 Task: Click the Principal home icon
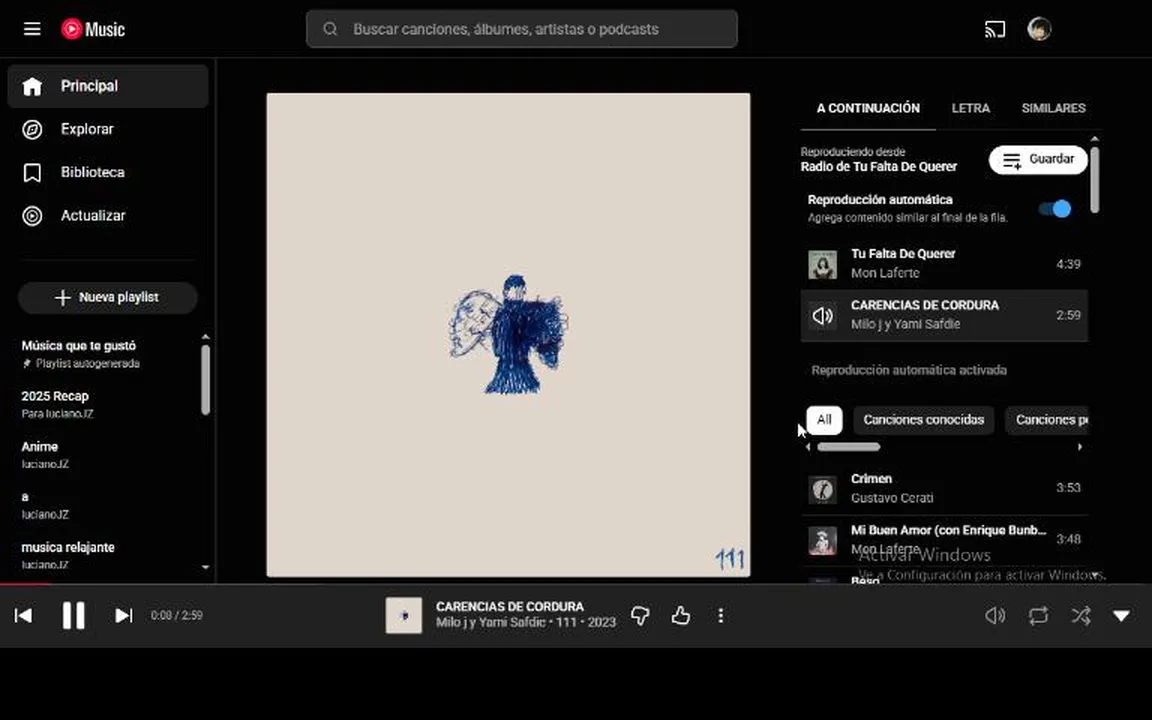point(32,86)
